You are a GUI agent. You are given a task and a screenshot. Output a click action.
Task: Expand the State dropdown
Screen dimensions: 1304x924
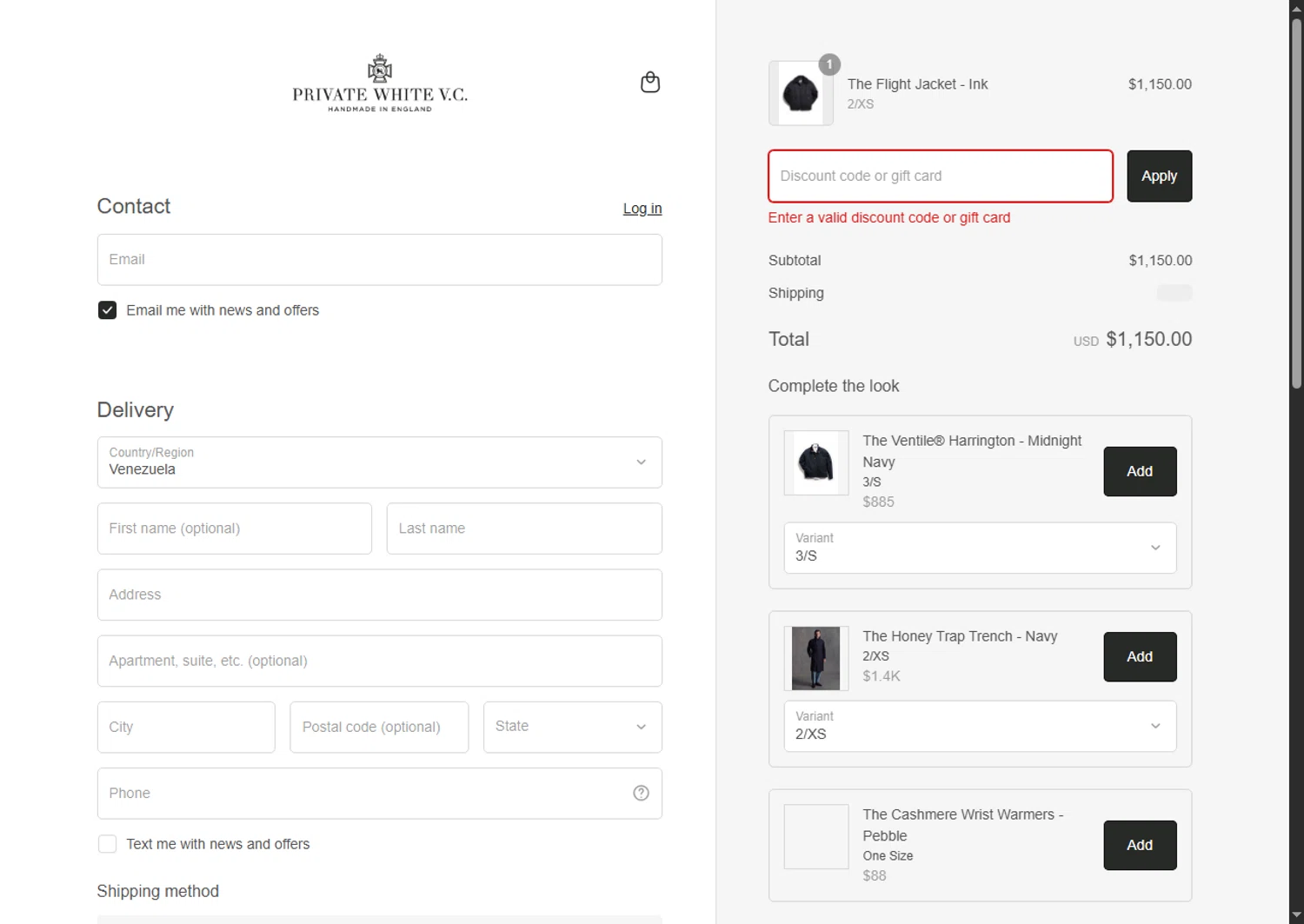pos(573,727)
